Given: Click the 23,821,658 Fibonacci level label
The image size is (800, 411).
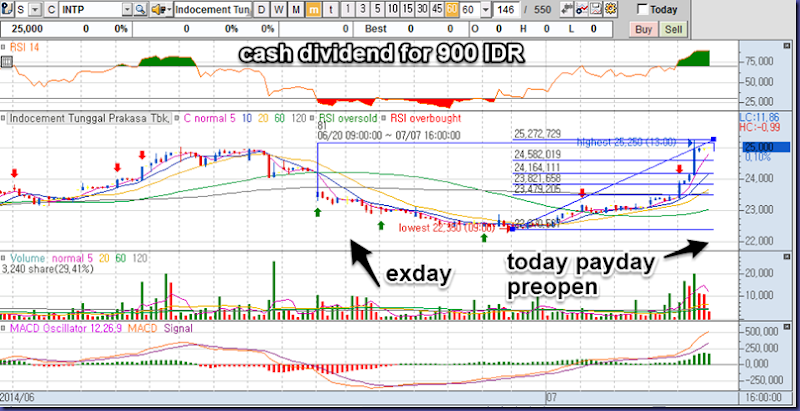Looking at the screenshot, I should pyautogui.click(x=538, y=178).
